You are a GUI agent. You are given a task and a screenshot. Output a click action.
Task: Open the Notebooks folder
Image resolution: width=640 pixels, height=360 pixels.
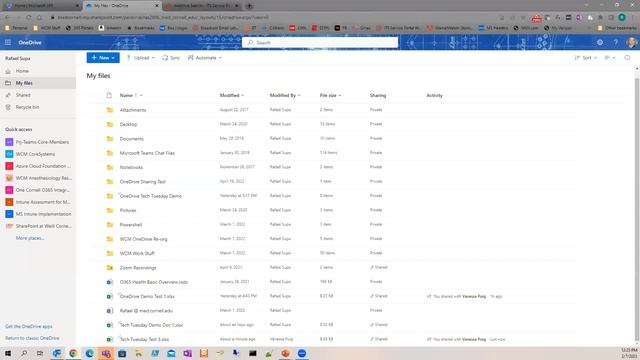click(x=131, y=167)
